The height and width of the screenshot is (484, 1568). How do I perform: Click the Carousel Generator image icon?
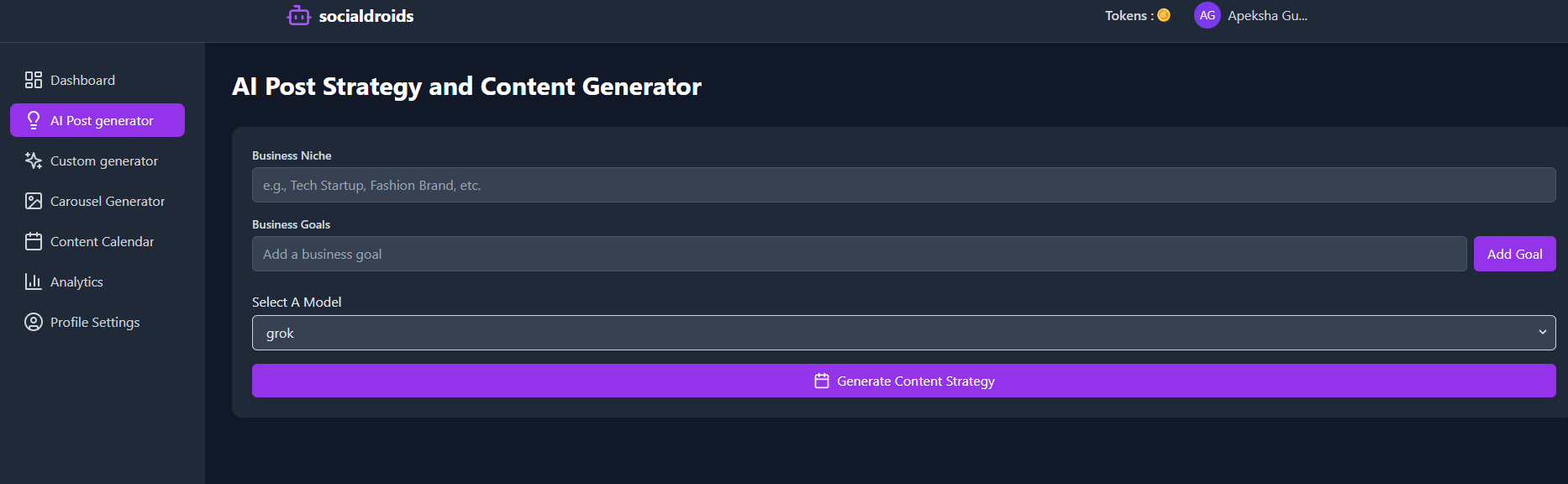tap(34, 201)
